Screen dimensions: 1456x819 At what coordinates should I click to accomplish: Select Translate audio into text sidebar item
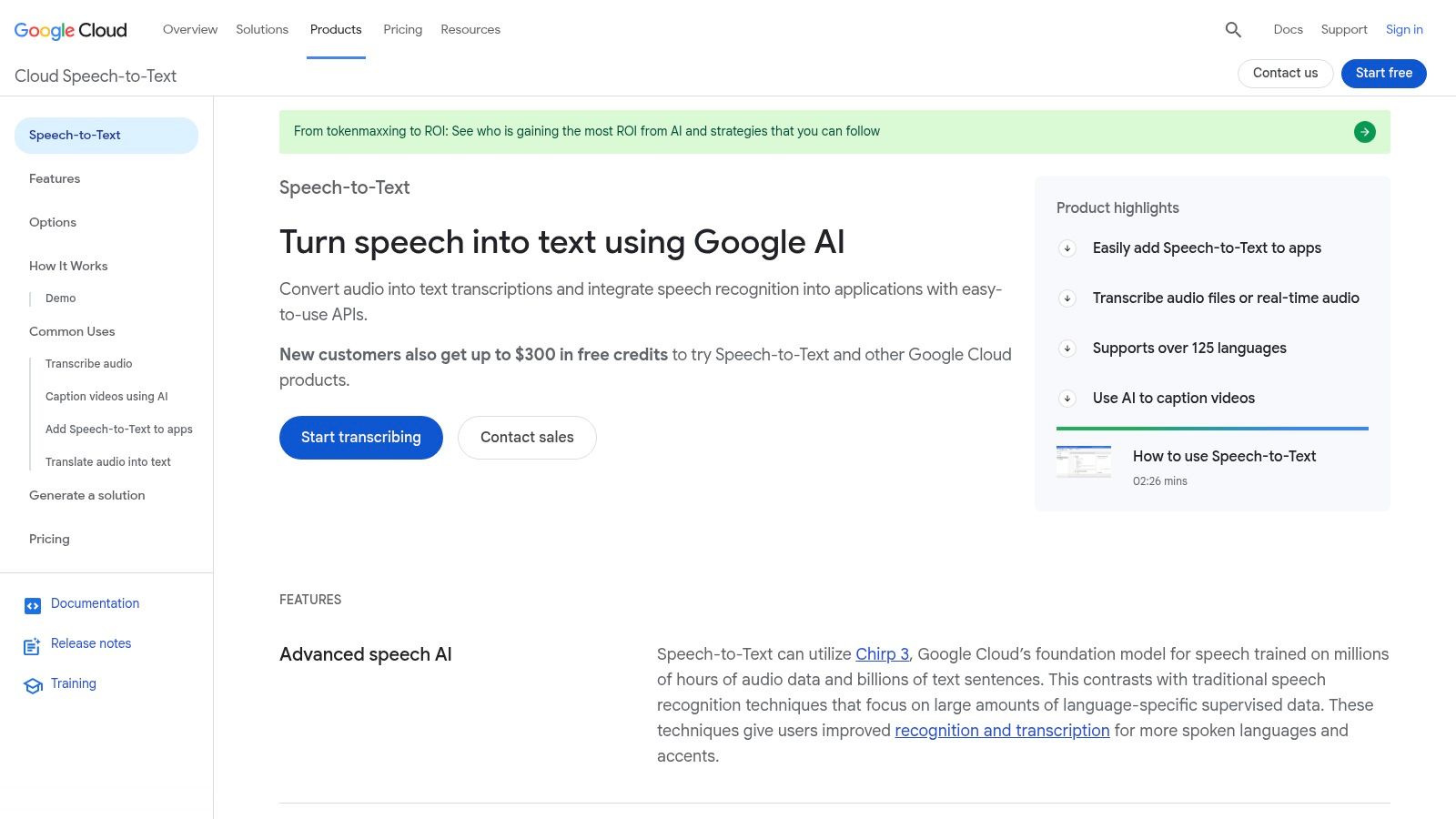(x=108, y=462)
